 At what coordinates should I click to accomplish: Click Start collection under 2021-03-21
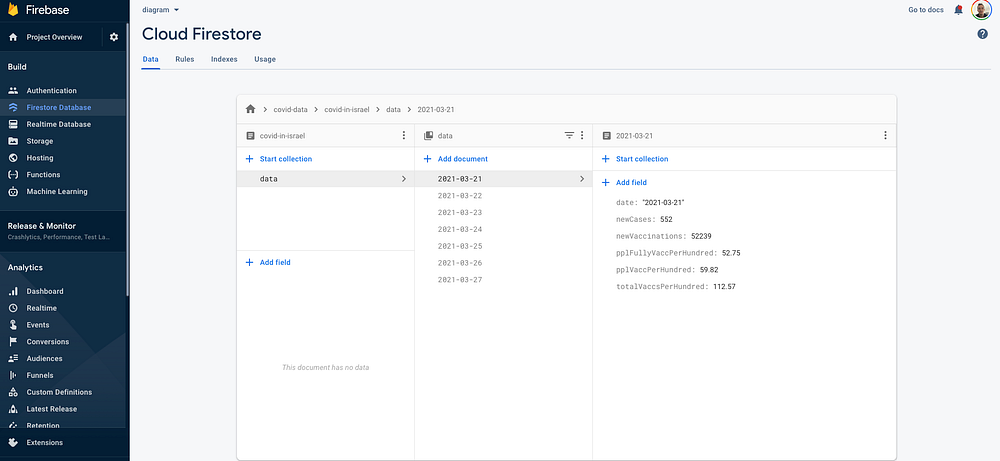pyautogui.click(x=635, y=159)
